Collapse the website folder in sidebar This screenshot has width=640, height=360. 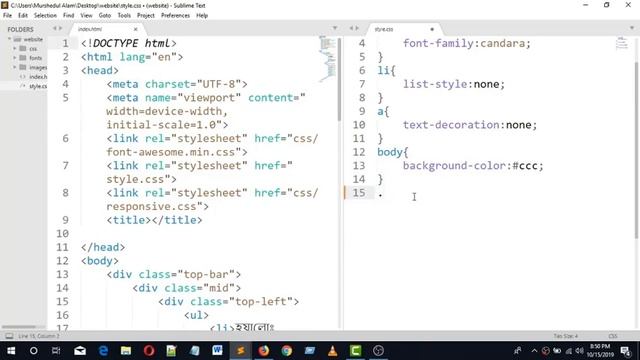click(9, 39)
